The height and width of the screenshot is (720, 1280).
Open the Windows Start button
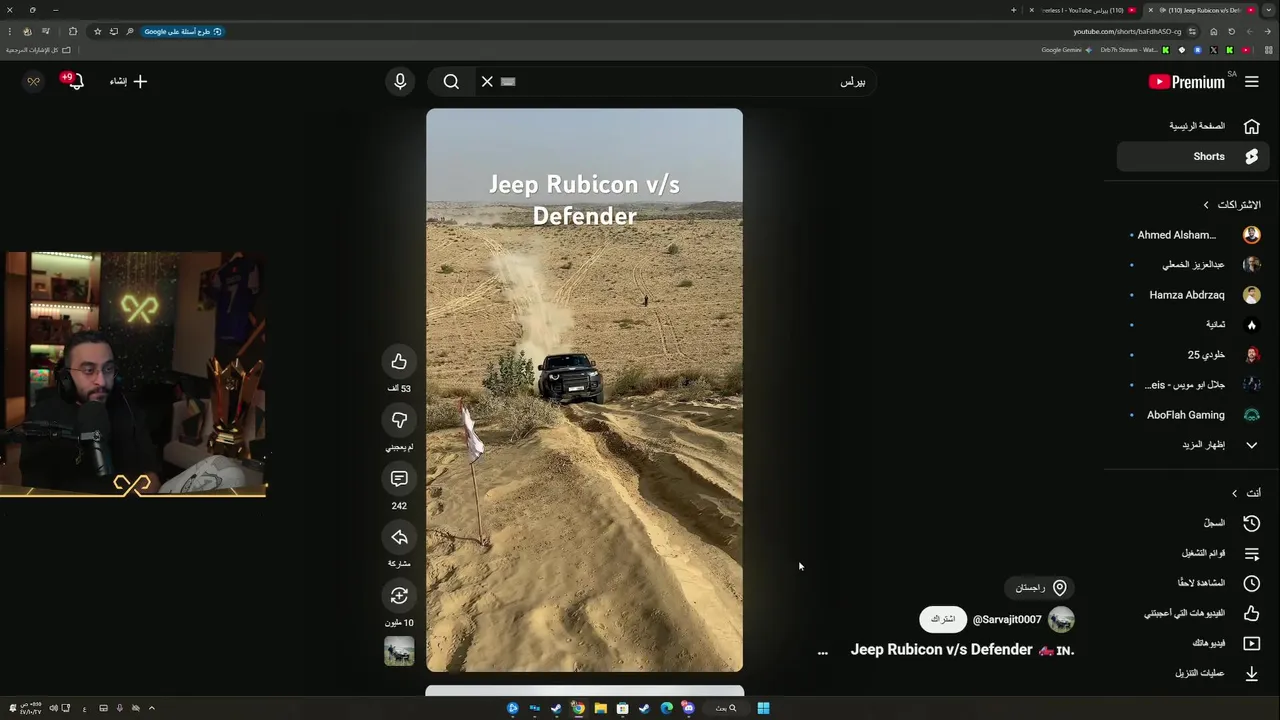763,708
